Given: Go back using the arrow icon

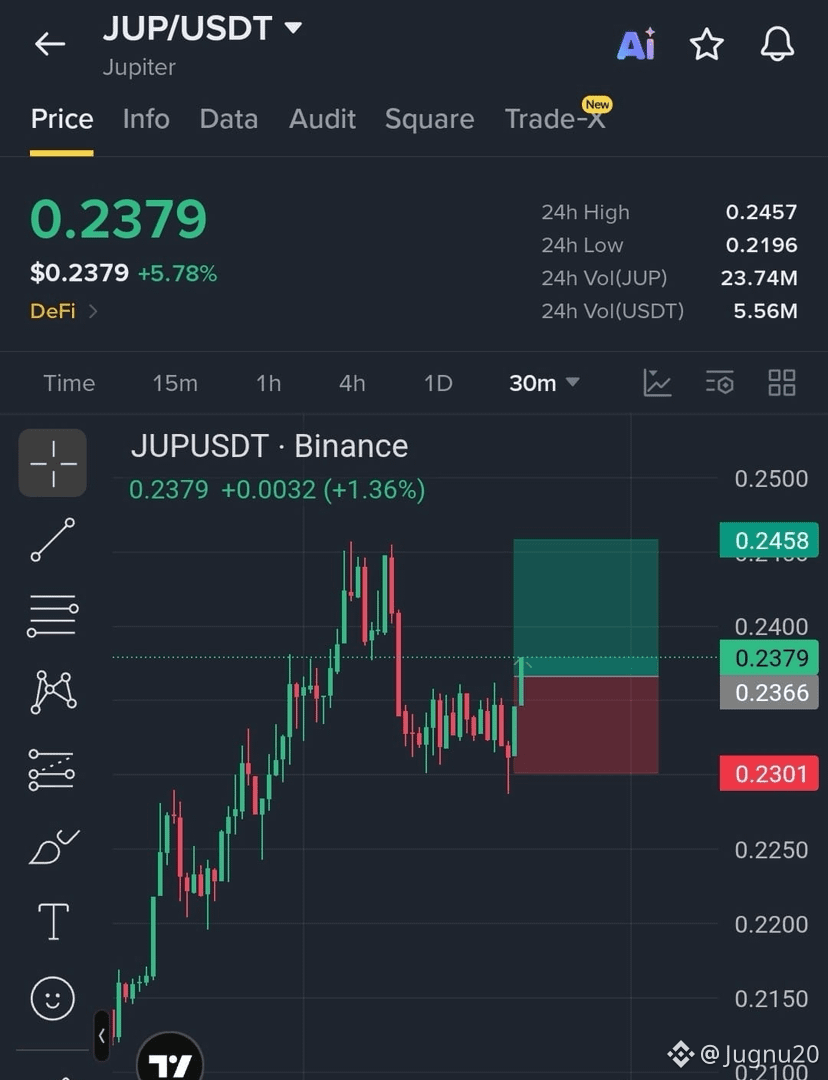Looking at the screenshot, I should coord(50,43).
